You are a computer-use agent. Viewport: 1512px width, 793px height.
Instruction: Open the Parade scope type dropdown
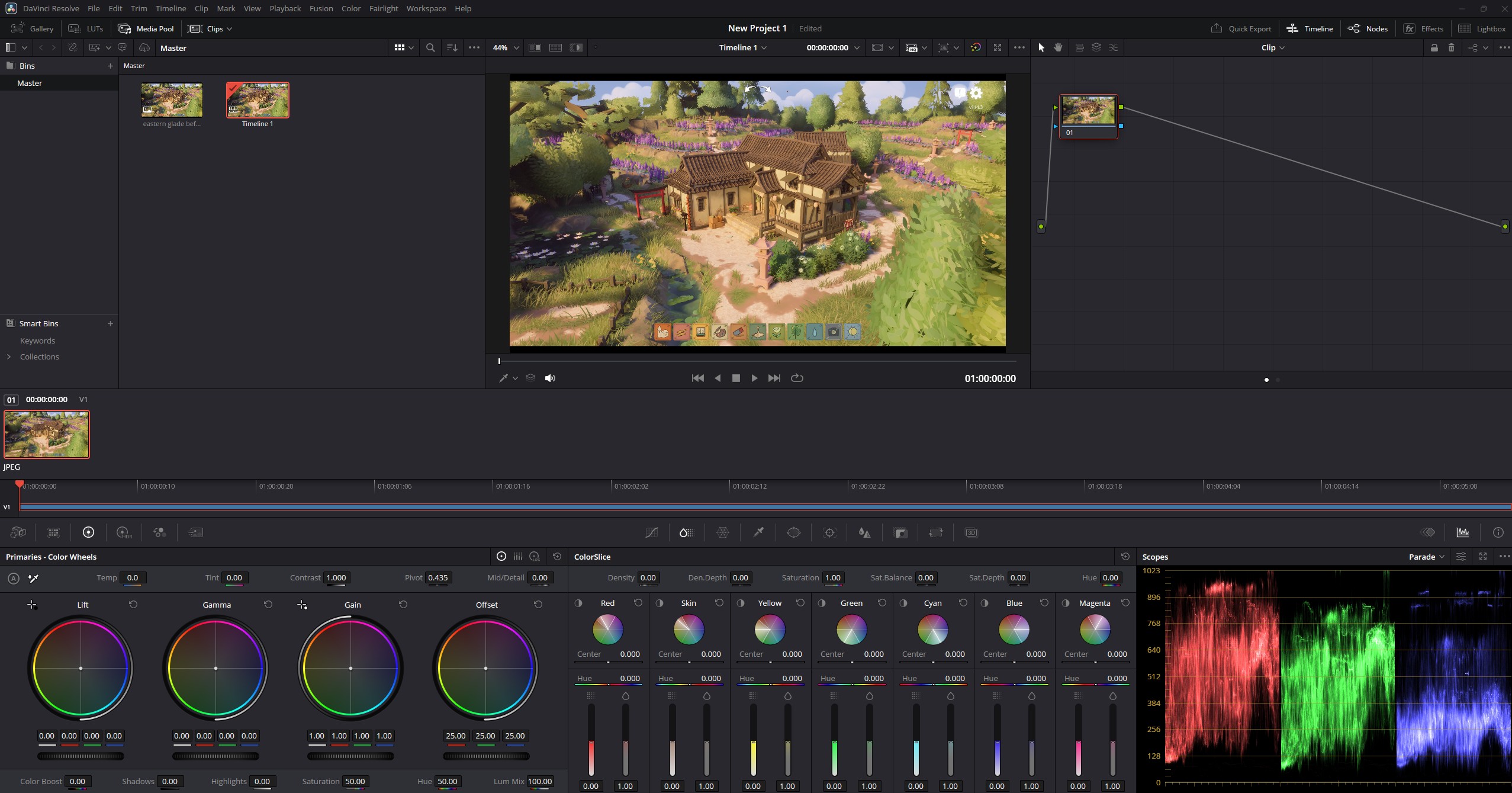click(x=1427, y=557)
